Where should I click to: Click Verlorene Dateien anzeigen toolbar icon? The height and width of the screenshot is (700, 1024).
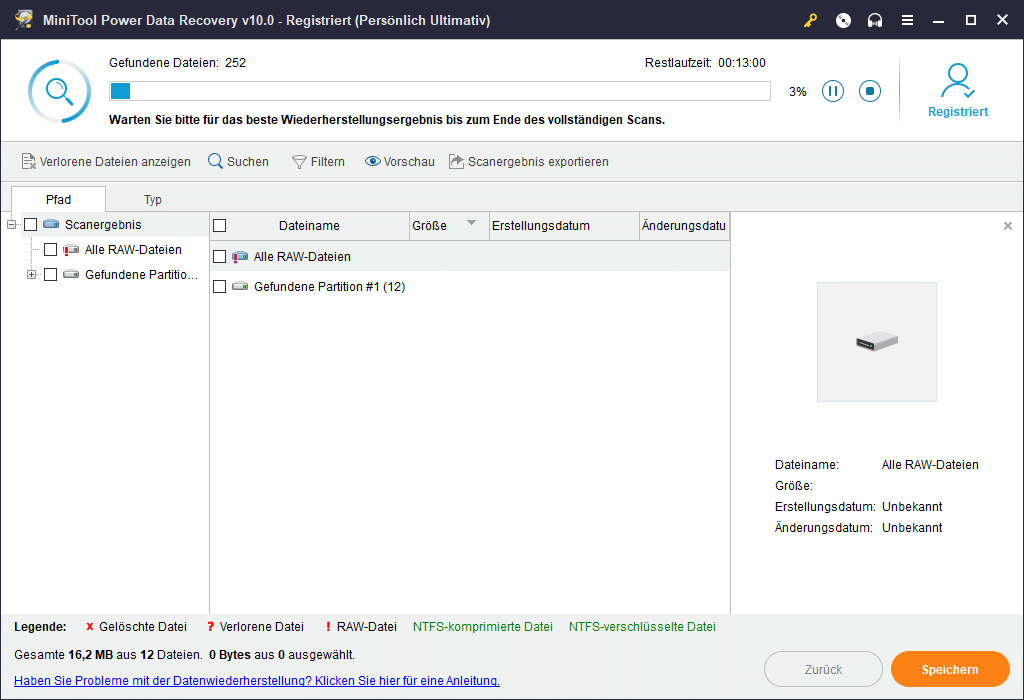[x=29, y=161]
